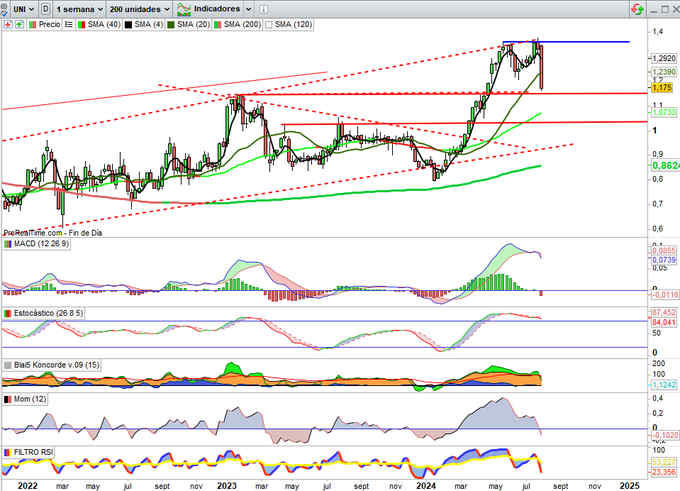Open the 1 semana timeframe dropdown
This screenshot has height=491, width=680.
(x=79, y=9)
